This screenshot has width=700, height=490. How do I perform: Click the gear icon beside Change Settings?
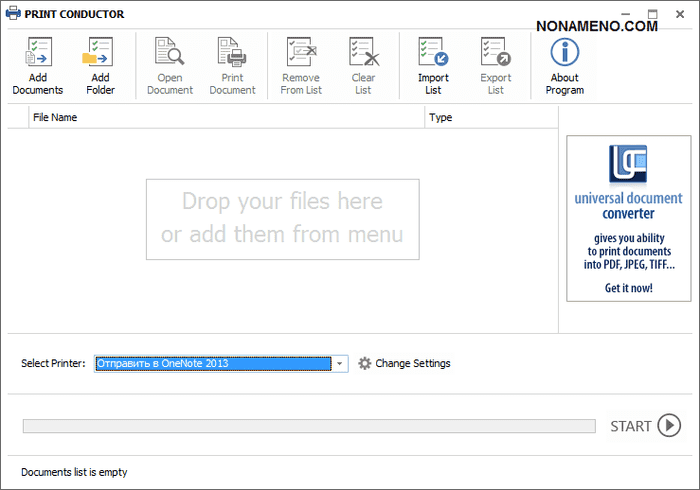pos(365,364)
